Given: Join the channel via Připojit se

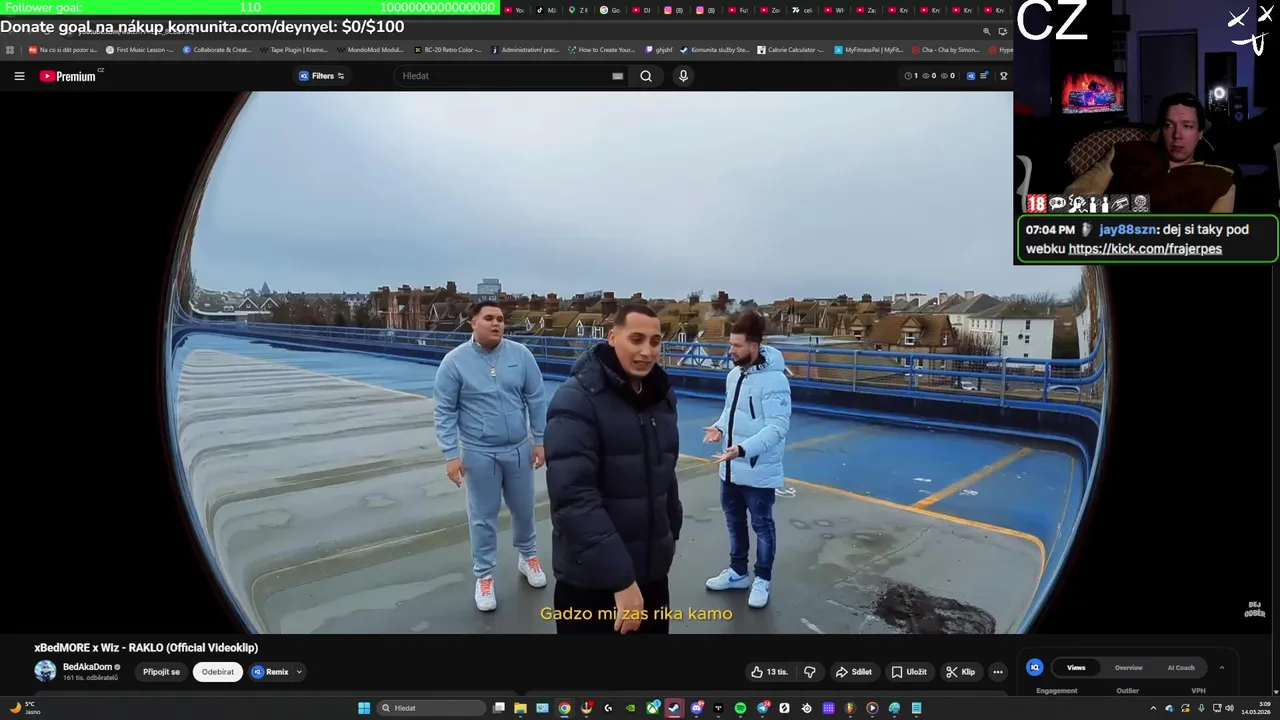Looking at the screenshot, I should click(x=161, y=672).
